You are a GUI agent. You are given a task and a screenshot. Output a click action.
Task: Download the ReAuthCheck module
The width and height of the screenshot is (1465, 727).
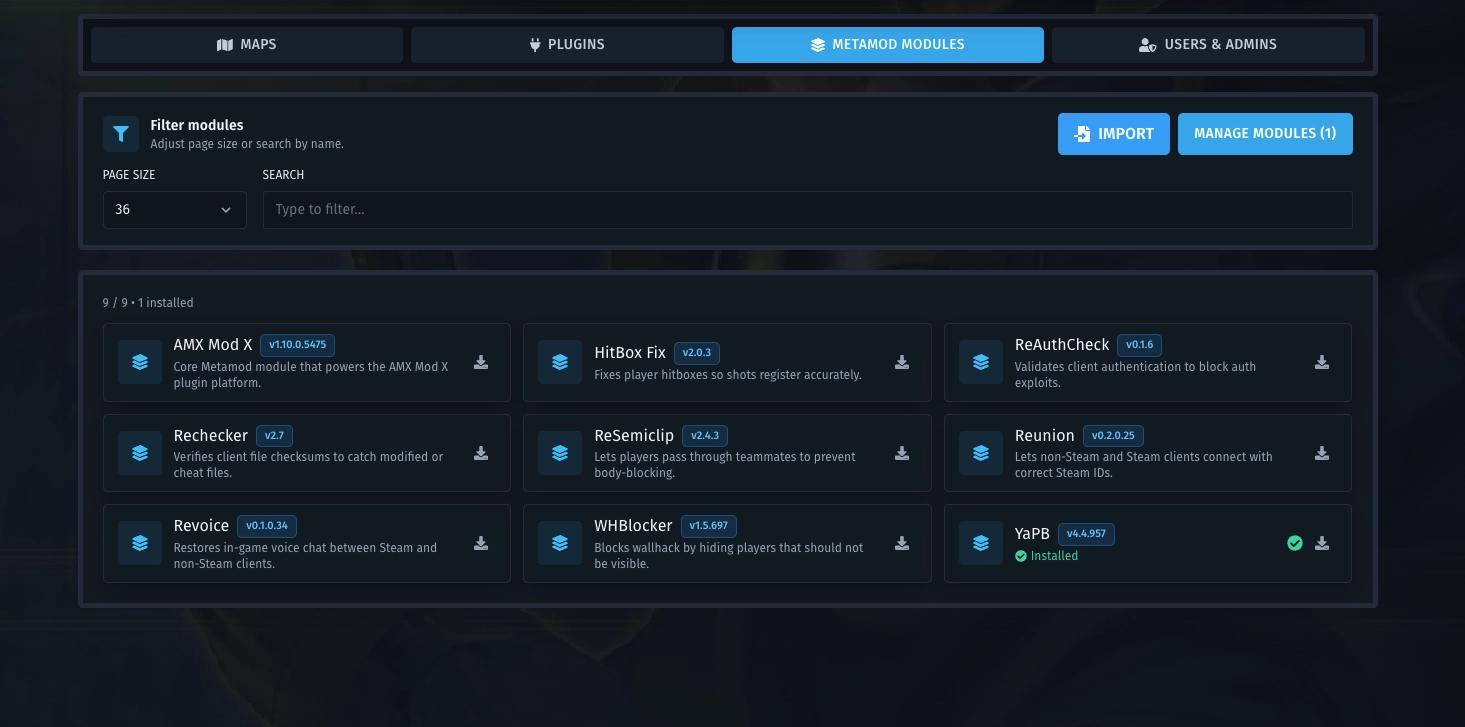[x=1322, y=362]
